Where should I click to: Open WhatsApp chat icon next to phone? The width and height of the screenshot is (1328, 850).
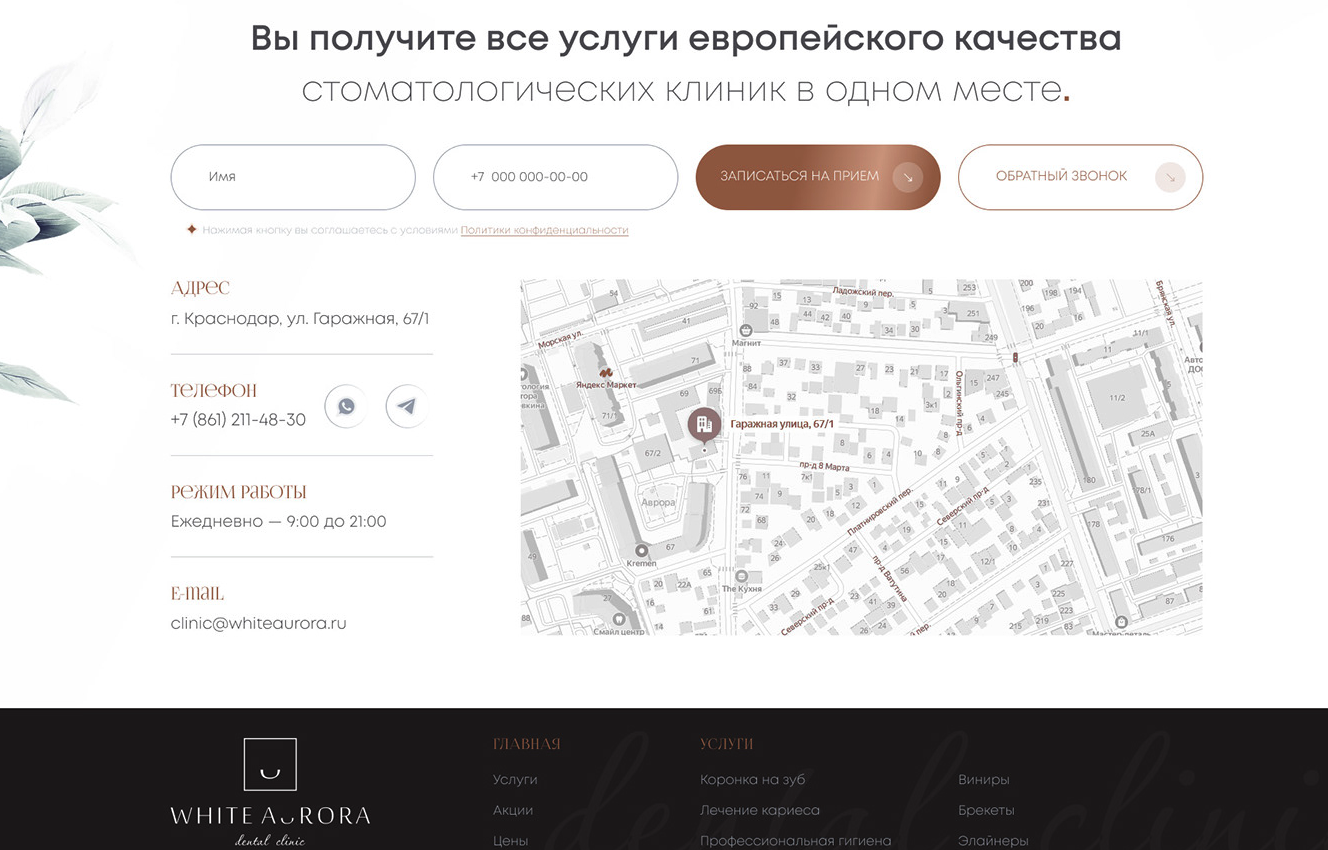coord(346,407)
